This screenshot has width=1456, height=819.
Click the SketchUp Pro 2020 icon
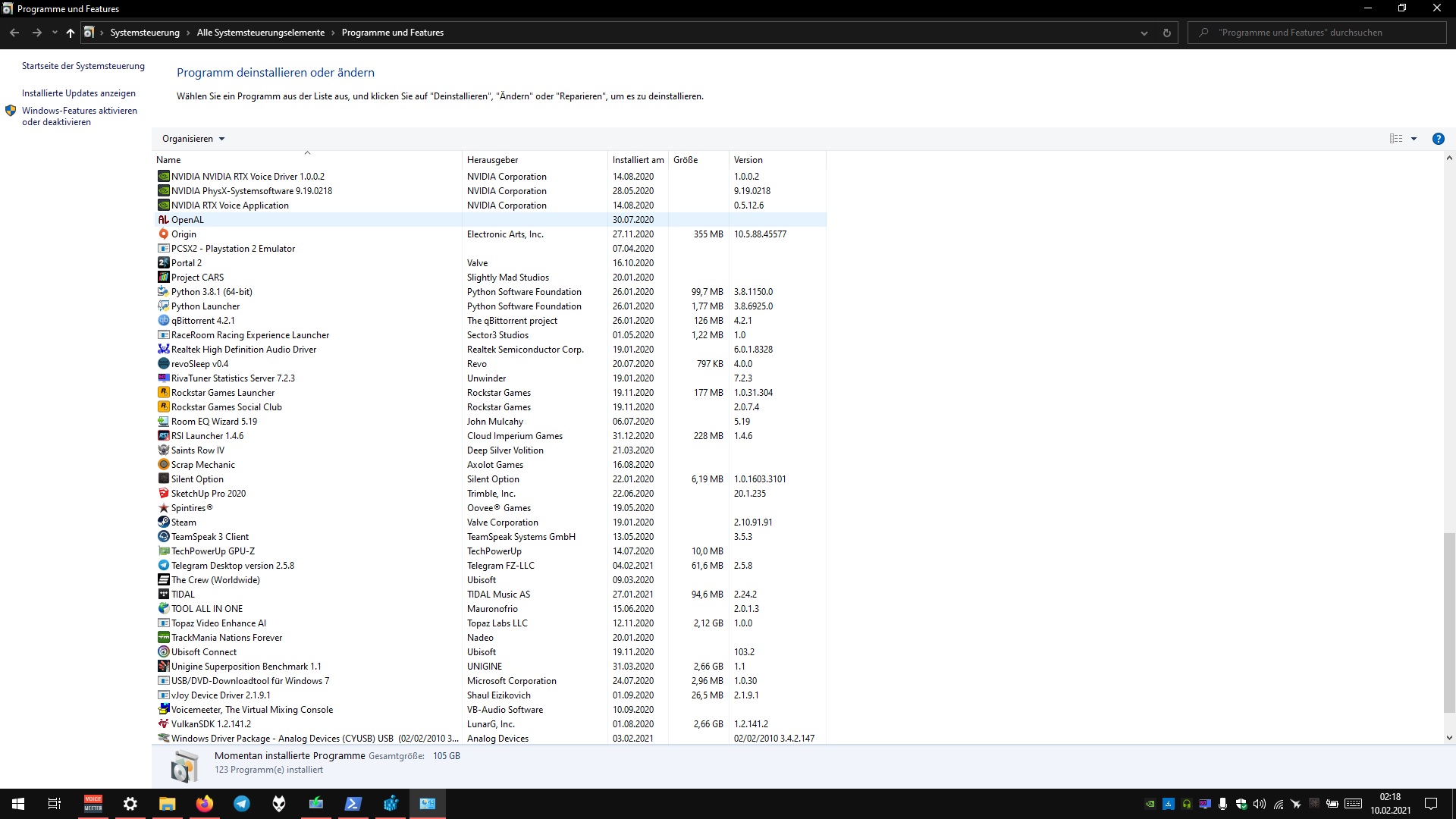click(163, 494)
